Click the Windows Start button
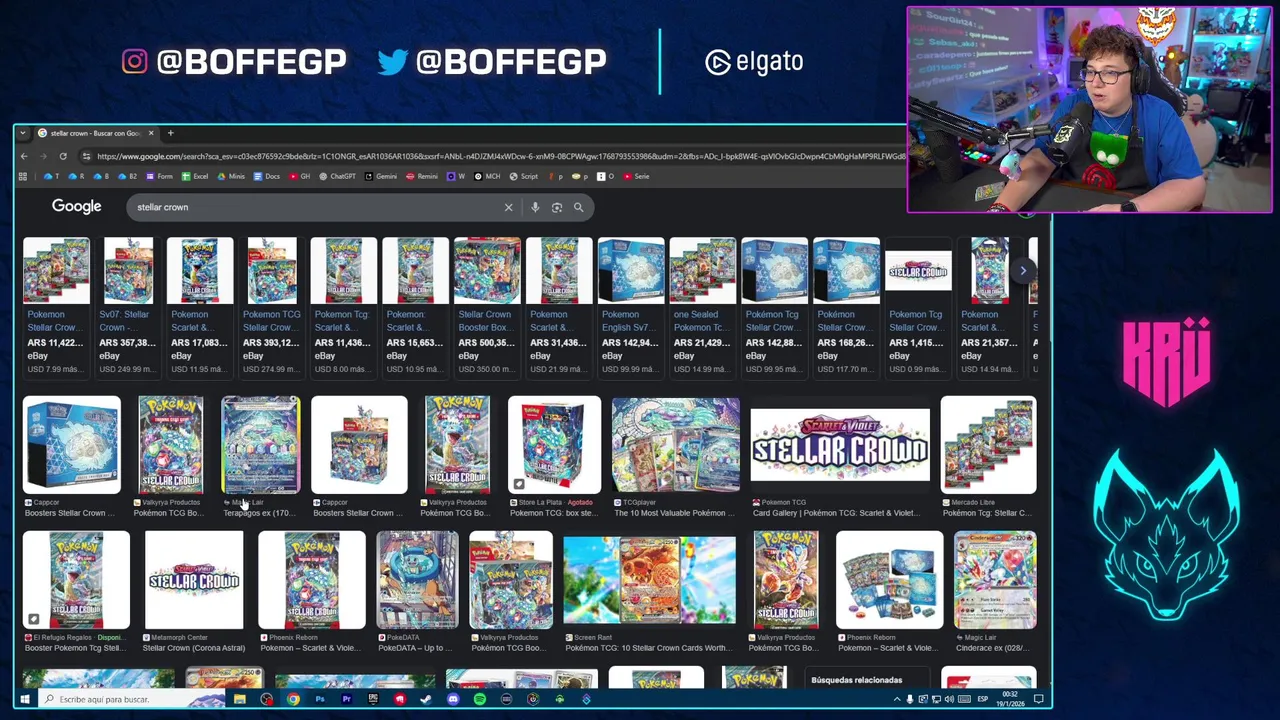This screenshot has width=1280, height=720. coord(24,699)
